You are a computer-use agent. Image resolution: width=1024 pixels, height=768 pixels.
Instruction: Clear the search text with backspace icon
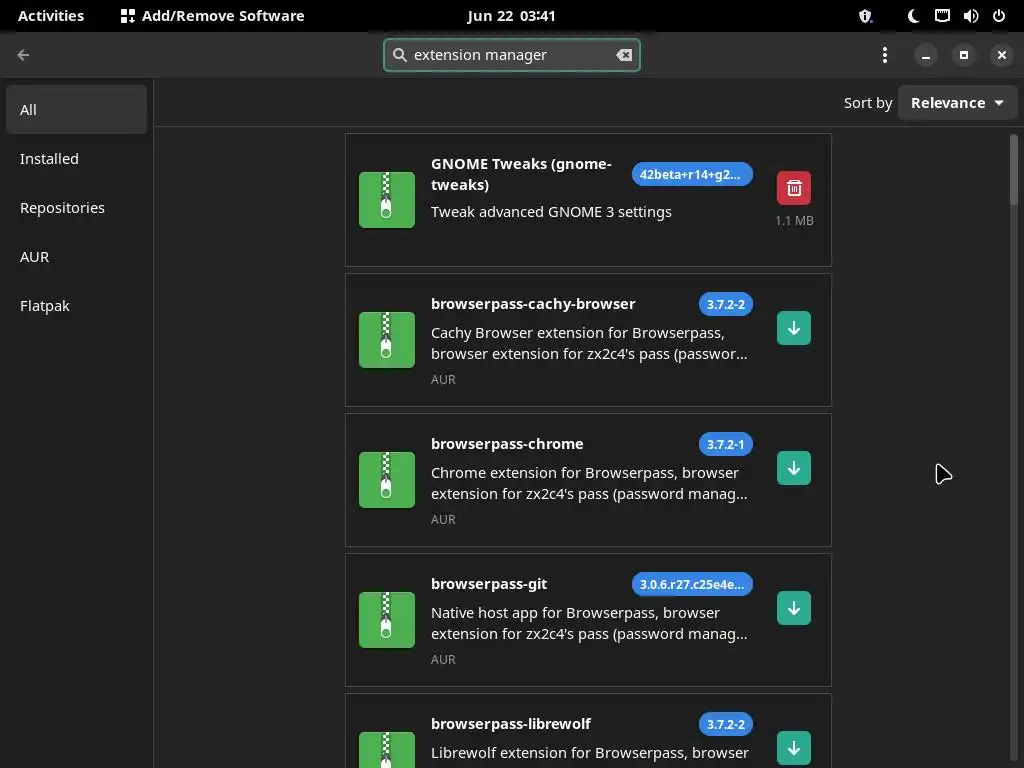[624, 55]
